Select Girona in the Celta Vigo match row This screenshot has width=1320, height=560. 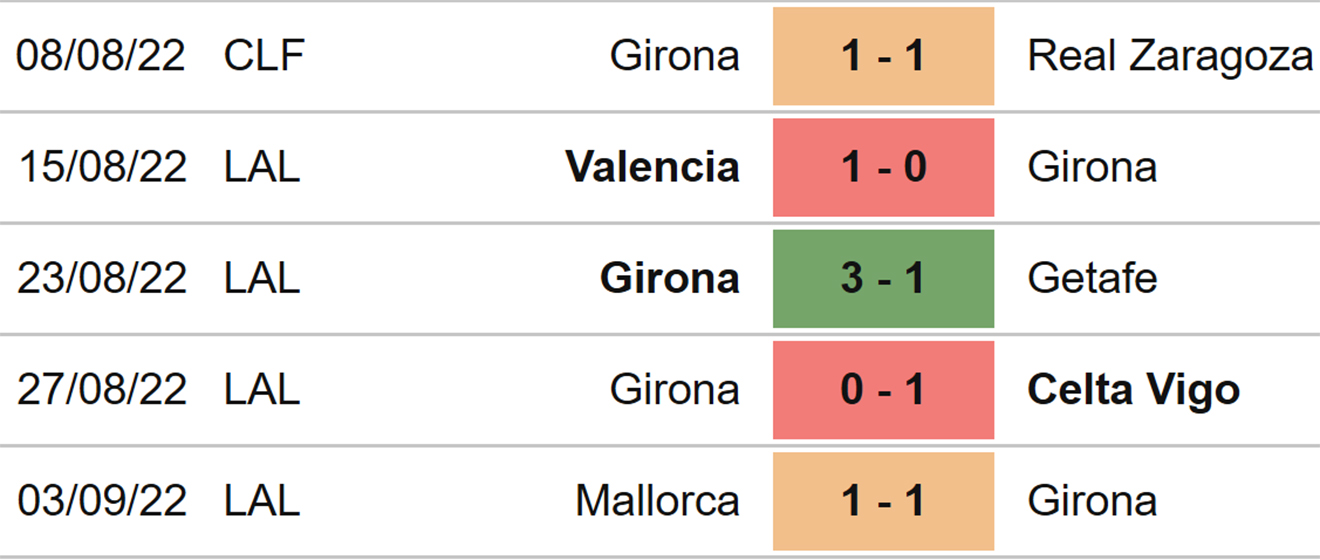tap(675, 389)
